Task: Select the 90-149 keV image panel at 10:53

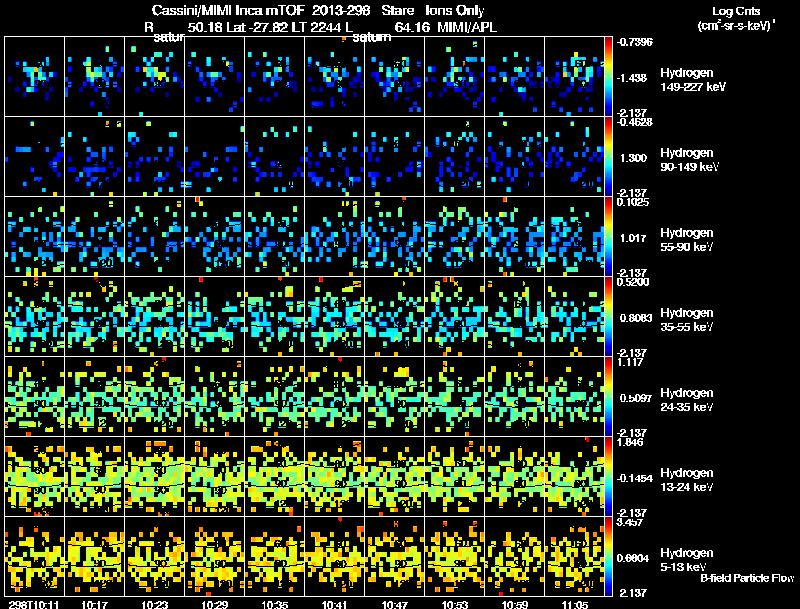Action: point(455,156)
